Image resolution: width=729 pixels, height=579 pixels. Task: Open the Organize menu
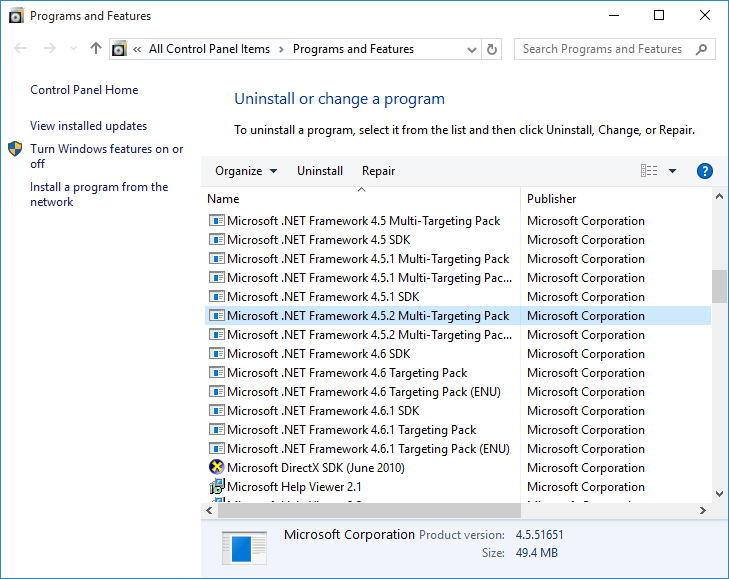point(246,171)
